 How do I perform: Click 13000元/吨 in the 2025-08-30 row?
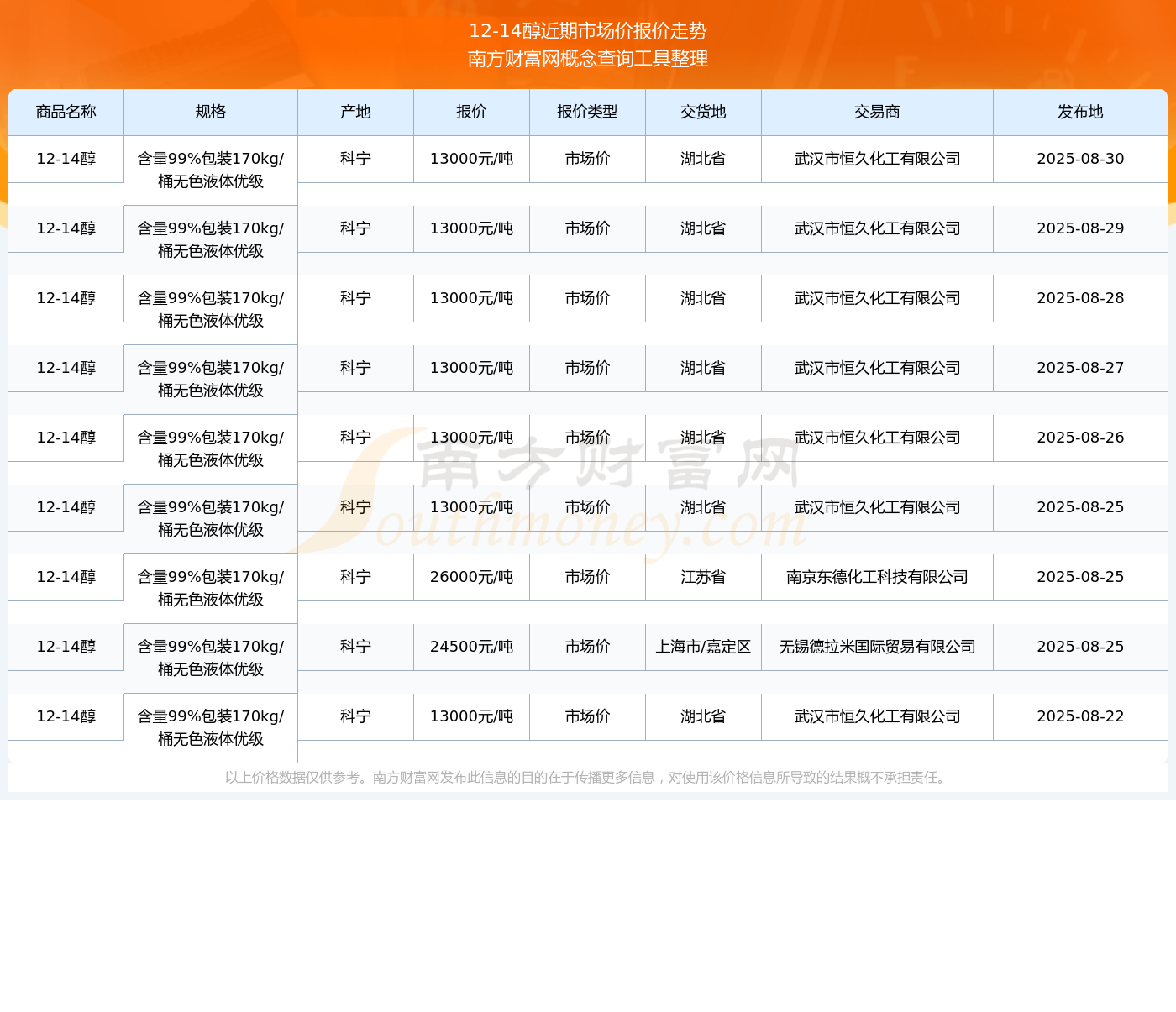point(472,159)
